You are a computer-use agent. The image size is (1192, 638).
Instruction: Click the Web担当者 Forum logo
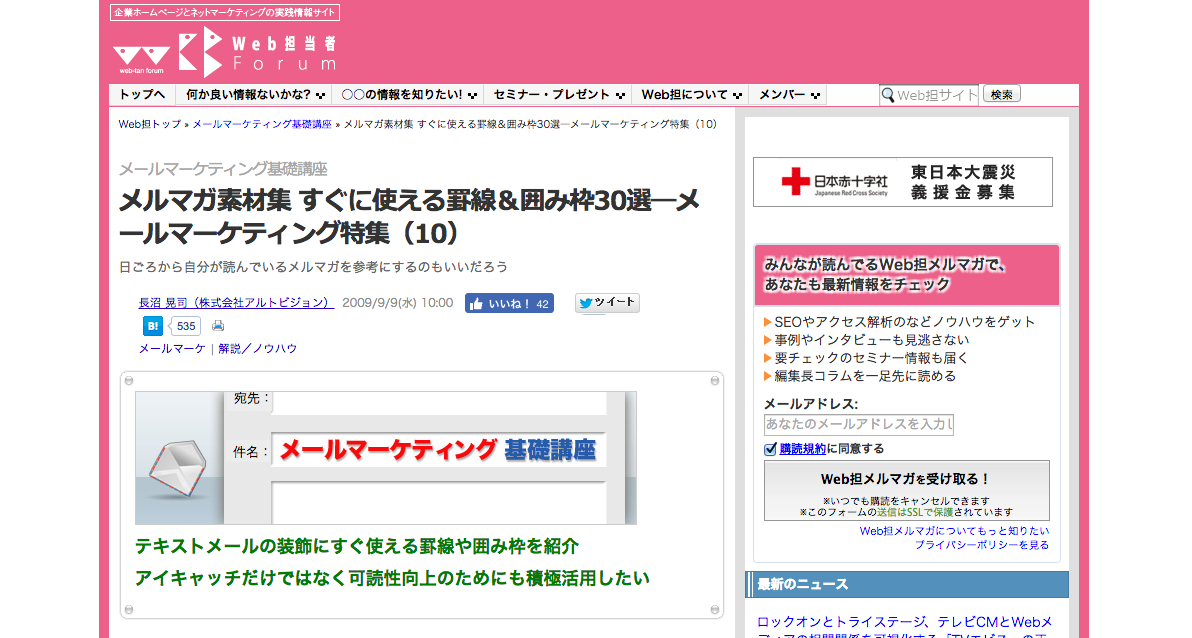(x=224, y=52)
